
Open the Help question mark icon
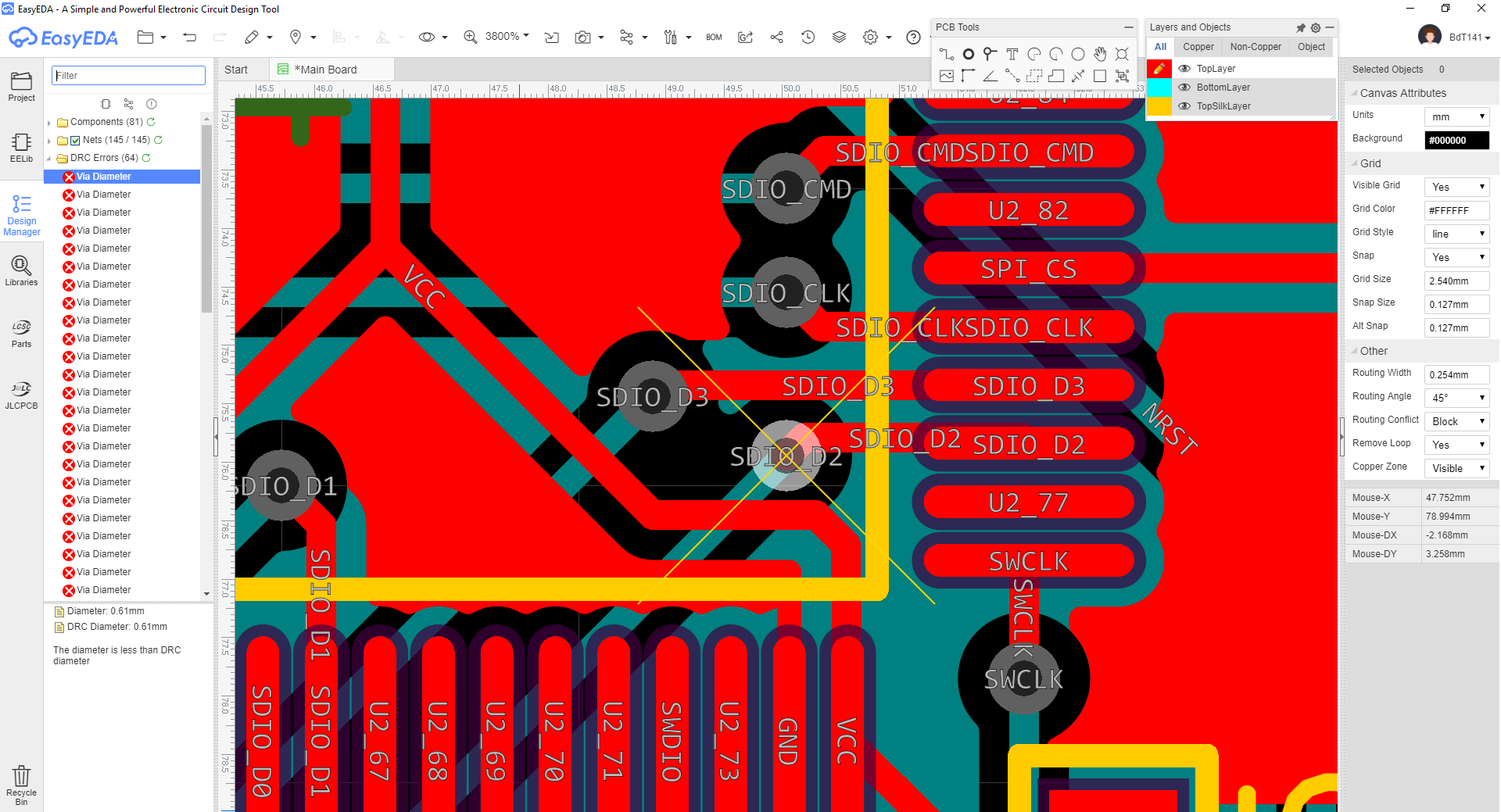[x=913, y=37]
